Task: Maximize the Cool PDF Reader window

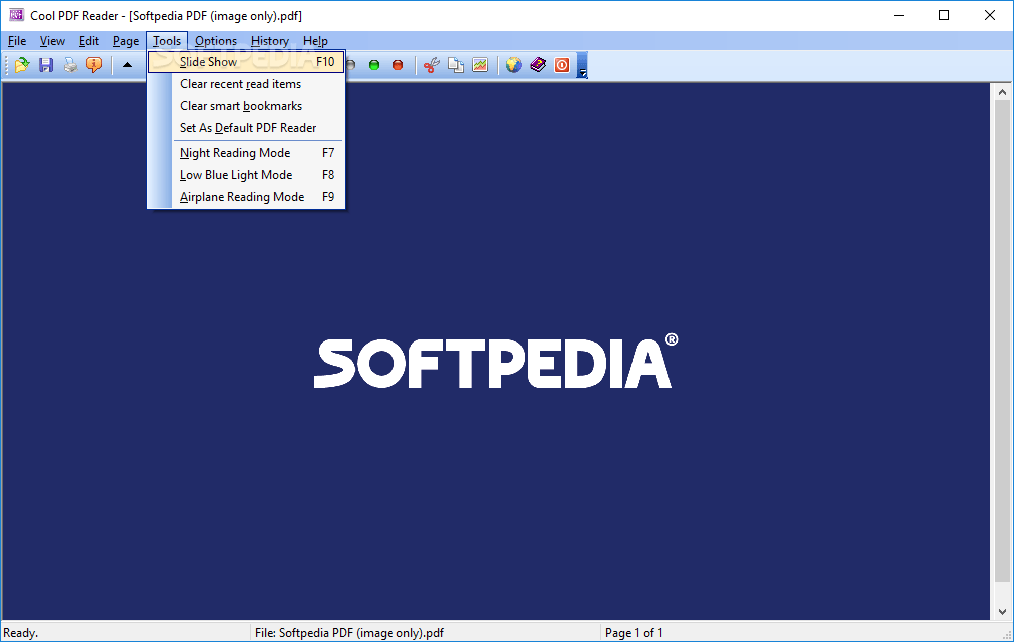Action: click(944, 15)
